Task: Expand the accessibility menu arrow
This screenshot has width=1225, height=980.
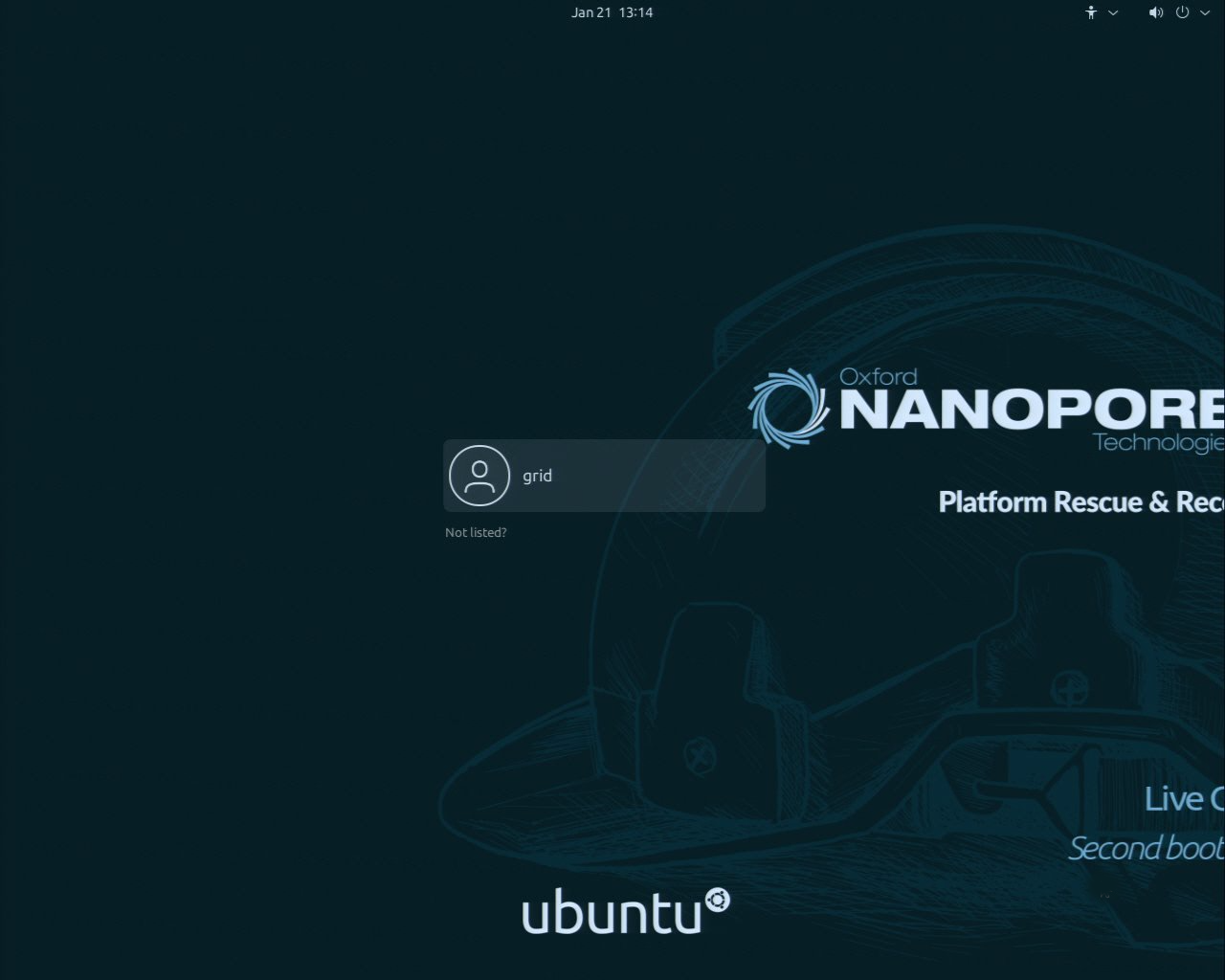Action: tap(1113, 12)
